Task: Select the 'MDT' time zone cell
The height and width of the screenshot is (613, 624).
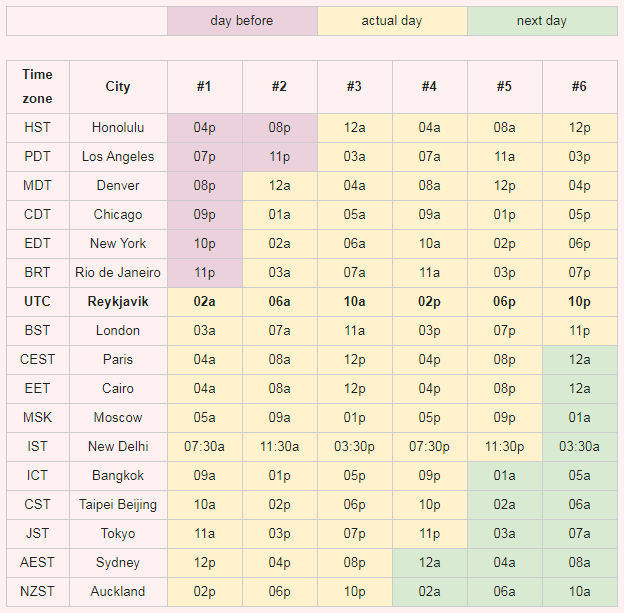Action: pos(38,186)
